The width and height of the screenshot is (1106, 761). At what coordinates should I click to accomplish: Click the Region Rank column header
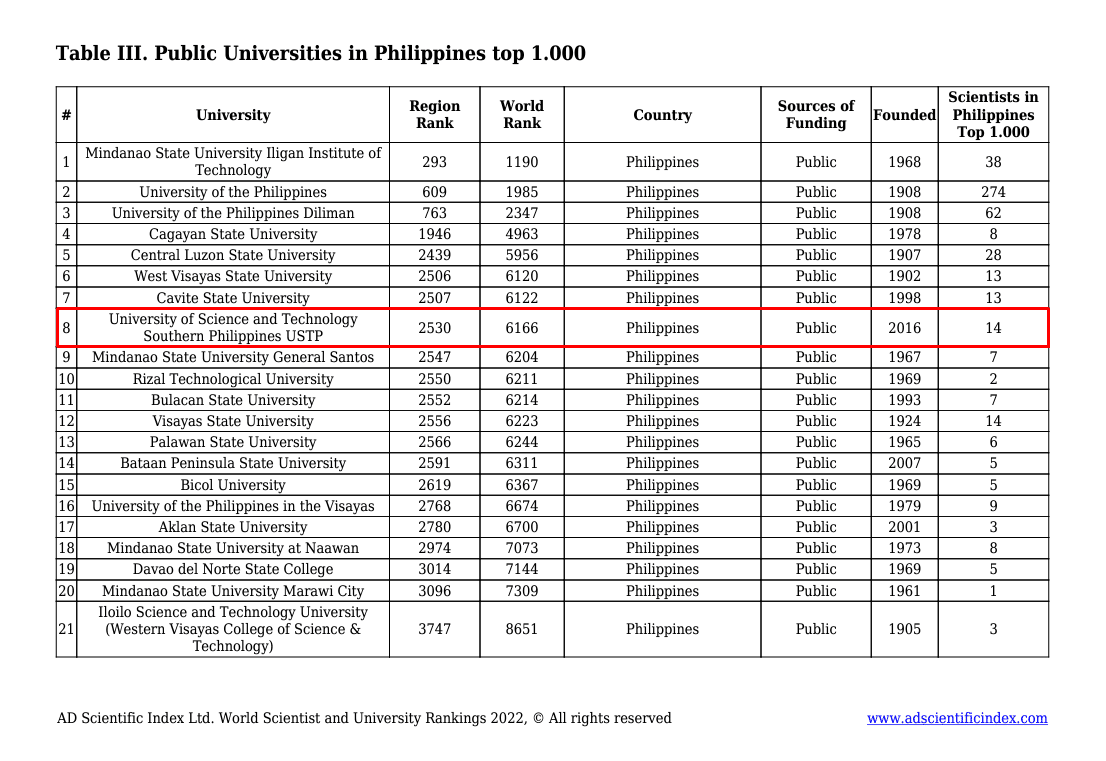[435, 114]
